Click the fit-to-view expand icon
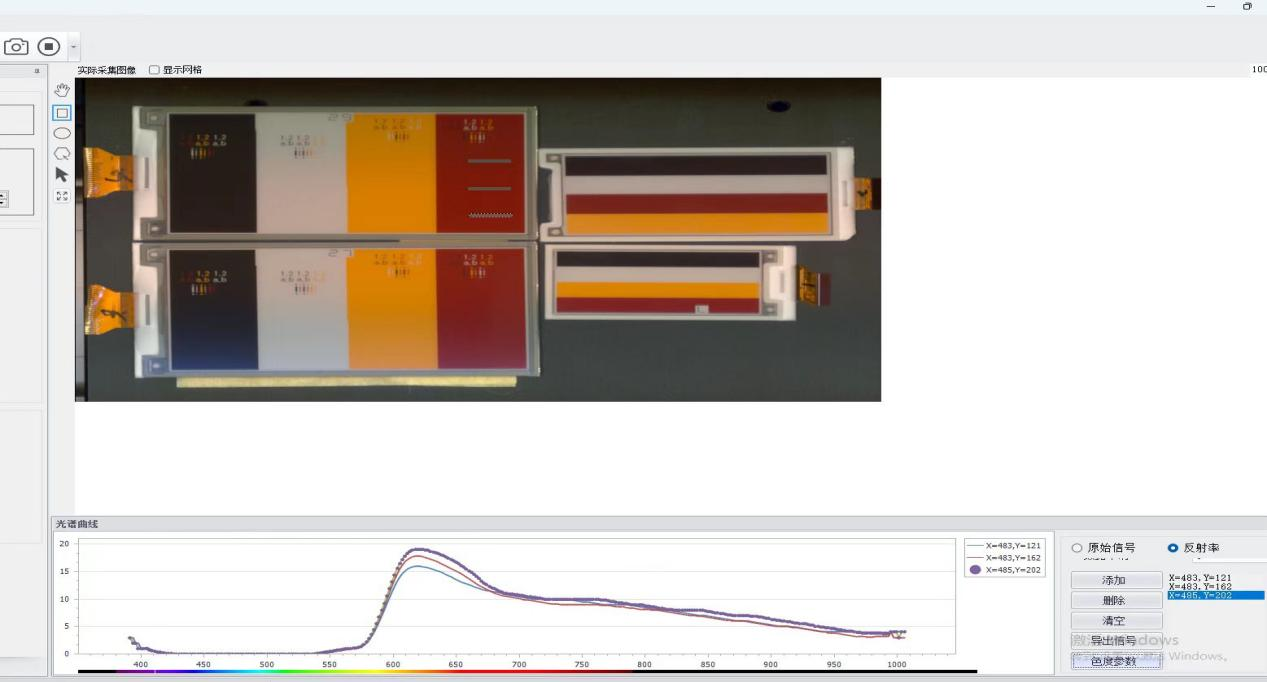 click(62, 196)
